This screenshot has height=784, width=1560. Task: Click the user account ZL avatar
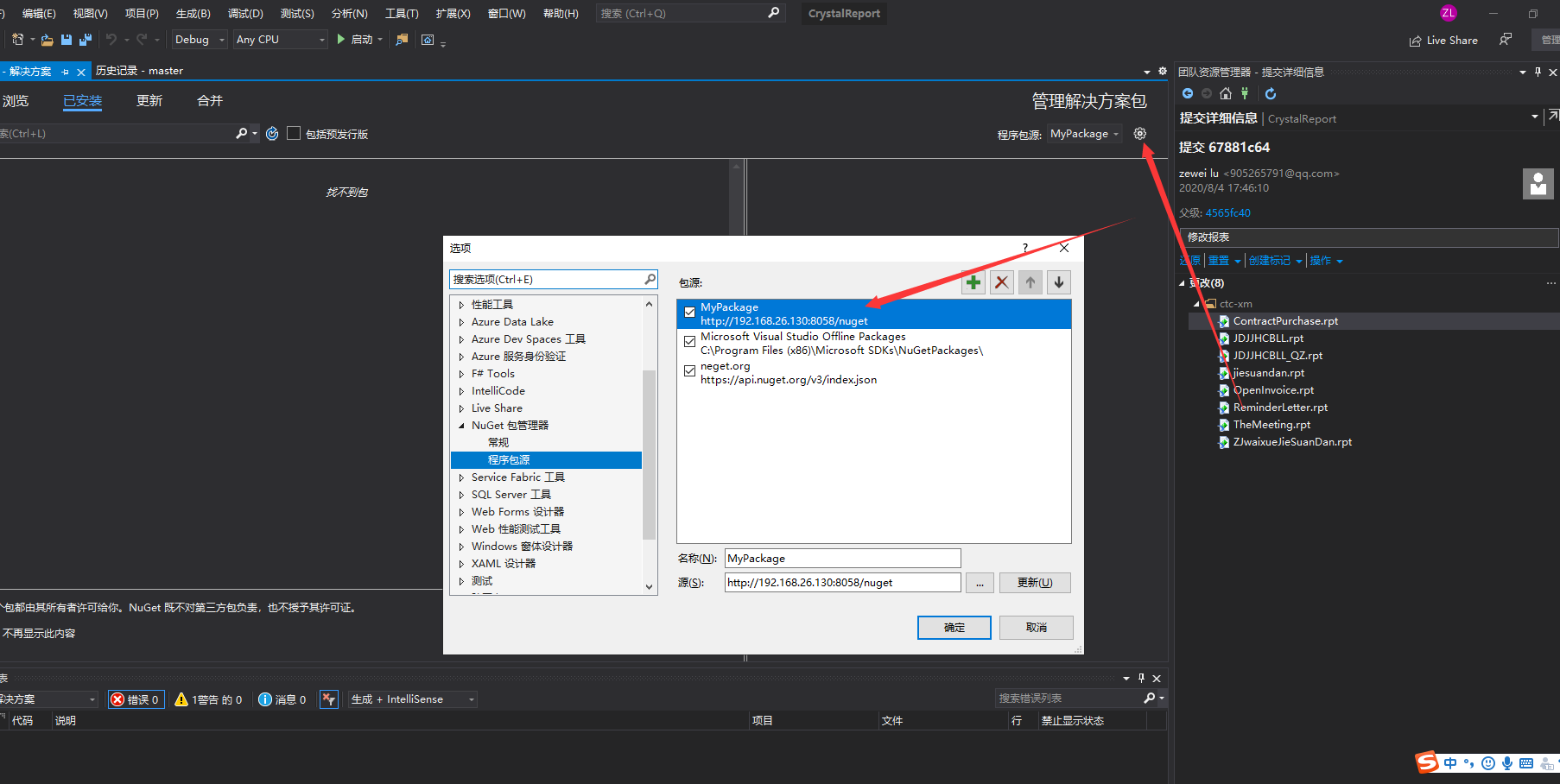(1449, 13)
